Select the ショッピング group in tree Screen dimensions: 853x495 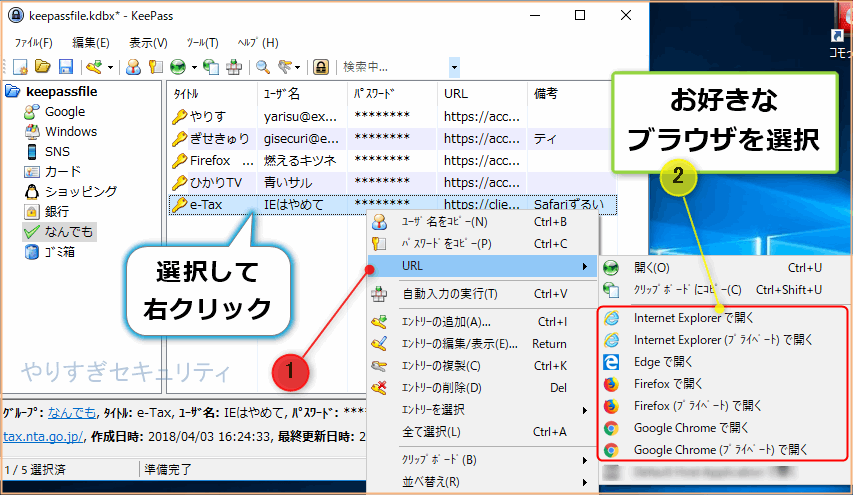pyautogui.click(x=81, y=191)
